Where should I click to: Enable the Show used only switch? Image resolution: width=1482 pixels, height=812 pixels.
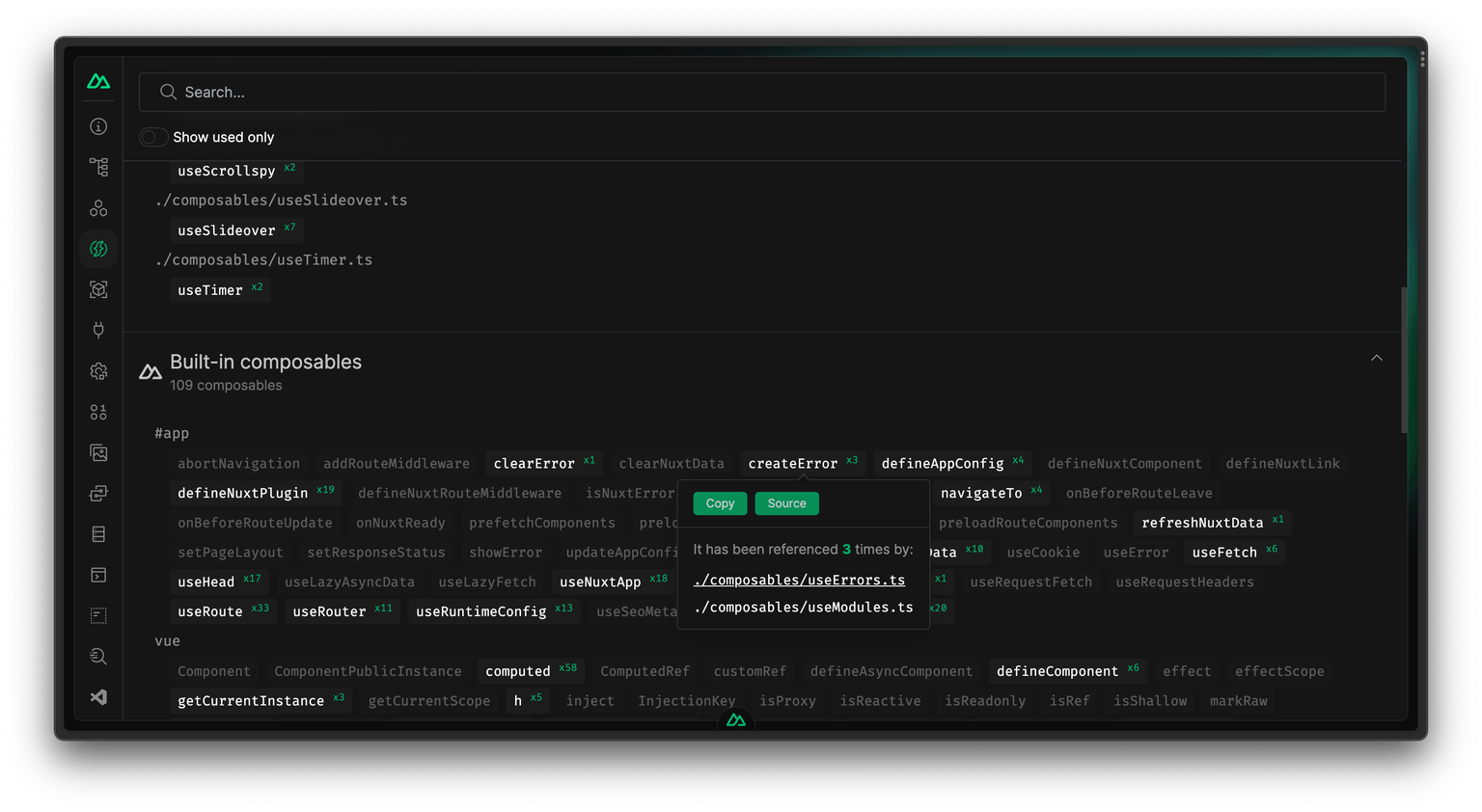coord(153,137)
